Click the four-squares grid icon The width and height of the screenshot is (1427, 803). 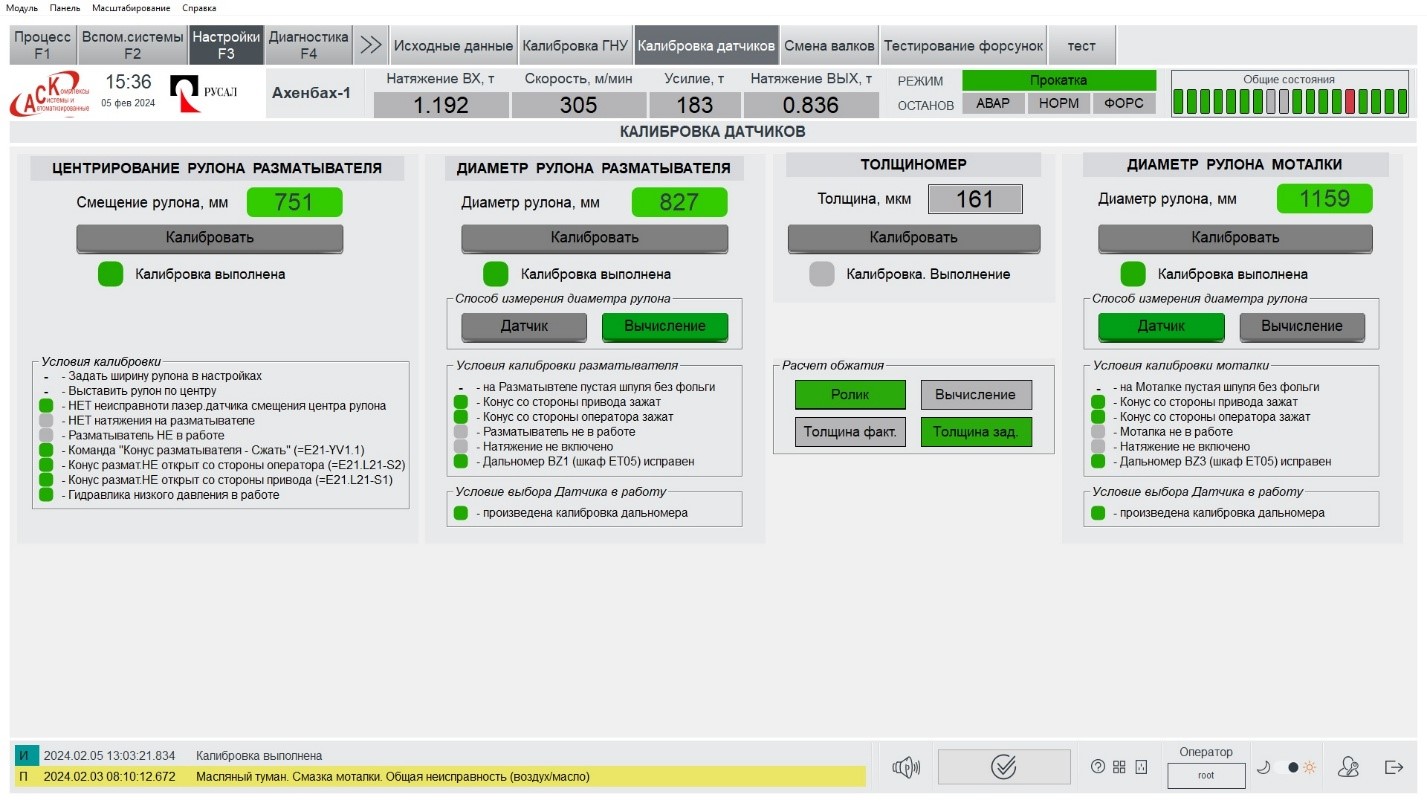pyautogui.click(x=1119, y=767)
